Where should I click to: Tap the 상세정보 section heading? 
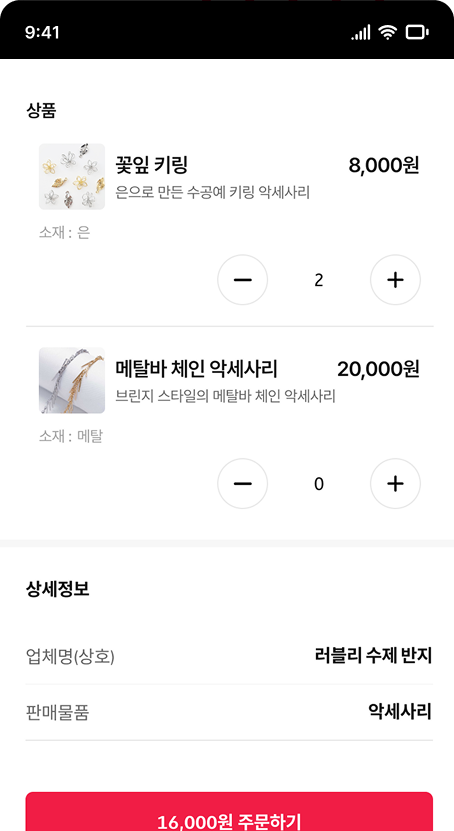(57, 588)
